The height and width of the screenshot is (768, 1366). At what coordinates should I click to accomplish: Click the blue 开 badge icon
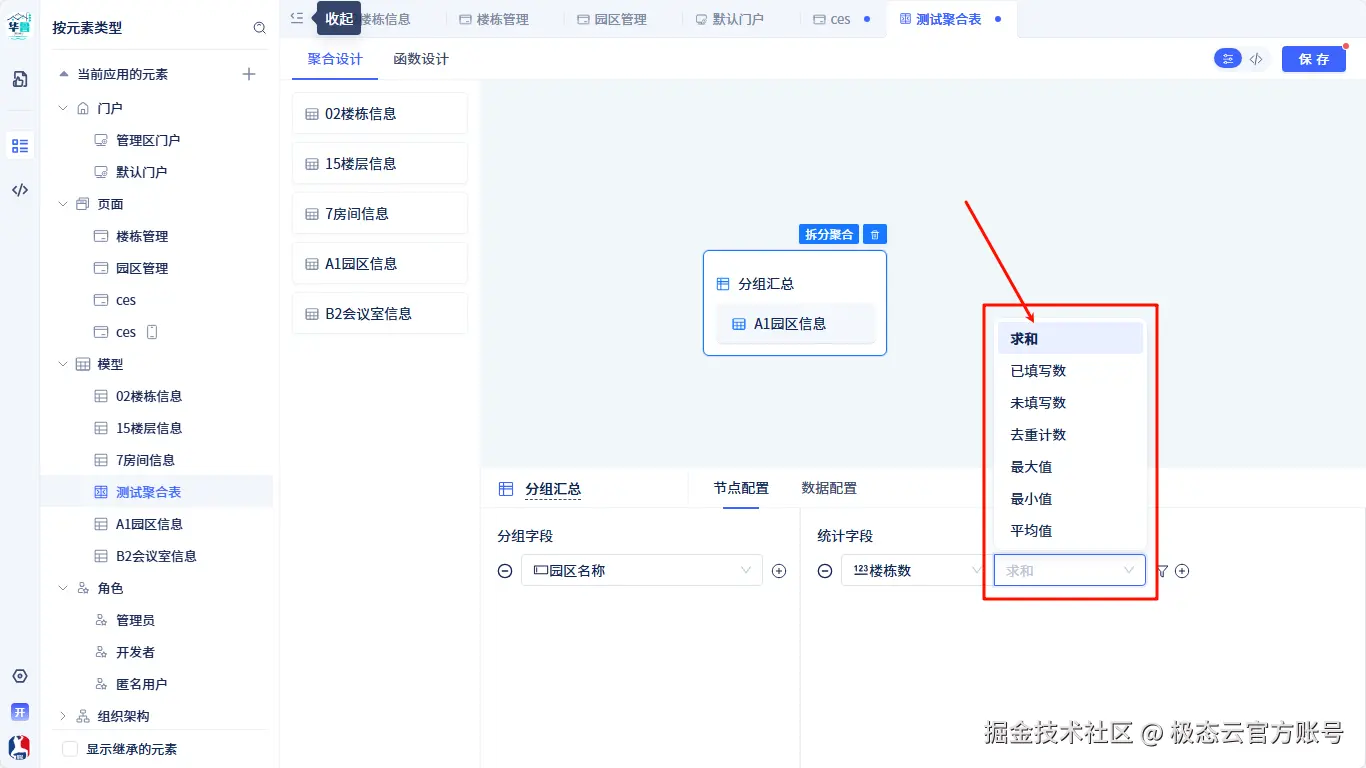[x=20, y=712]
